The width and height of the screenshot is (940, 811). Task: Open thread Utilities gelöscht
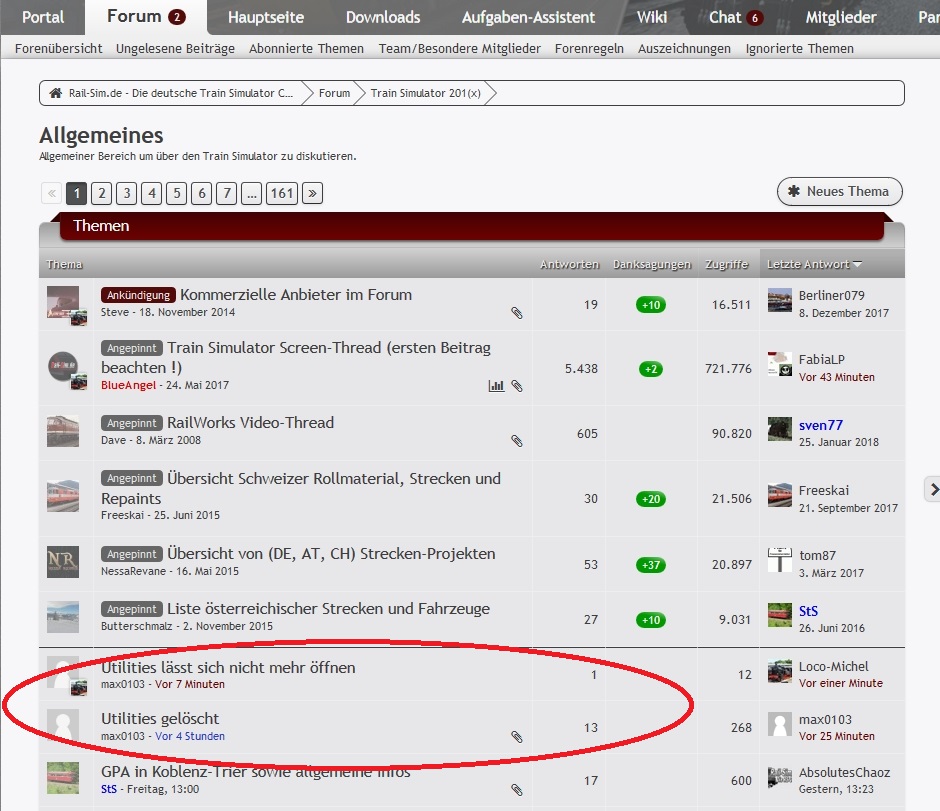159,718
